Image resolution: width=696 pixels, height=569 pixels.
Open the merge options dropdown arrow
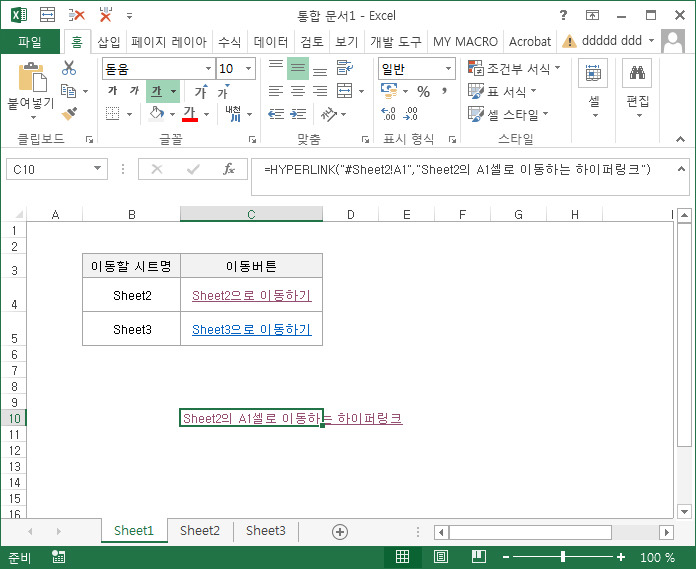[x=361, y=91]
